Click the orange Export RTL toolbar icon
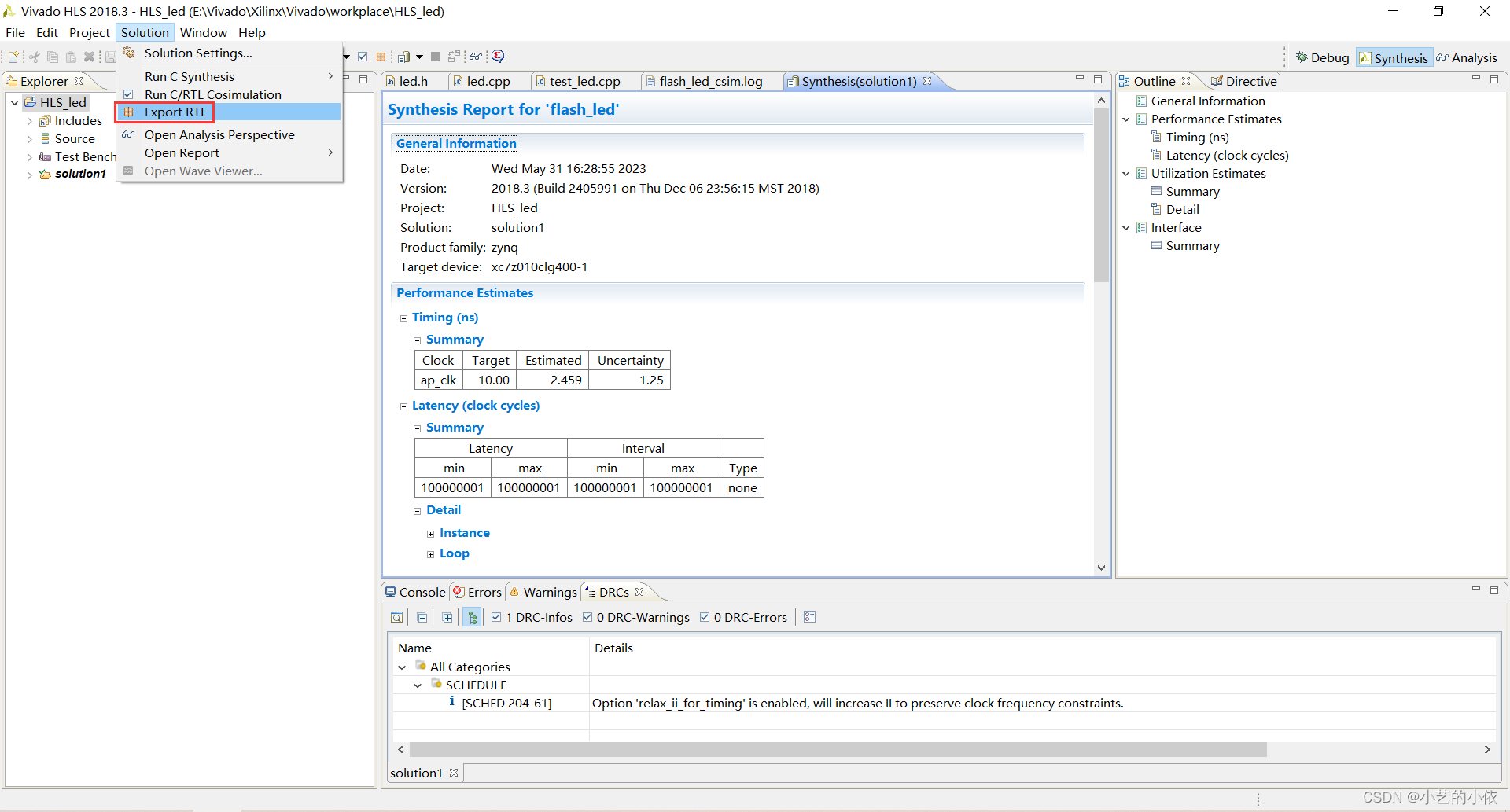This screenshot has width=1510, height=812. [381, 57]
